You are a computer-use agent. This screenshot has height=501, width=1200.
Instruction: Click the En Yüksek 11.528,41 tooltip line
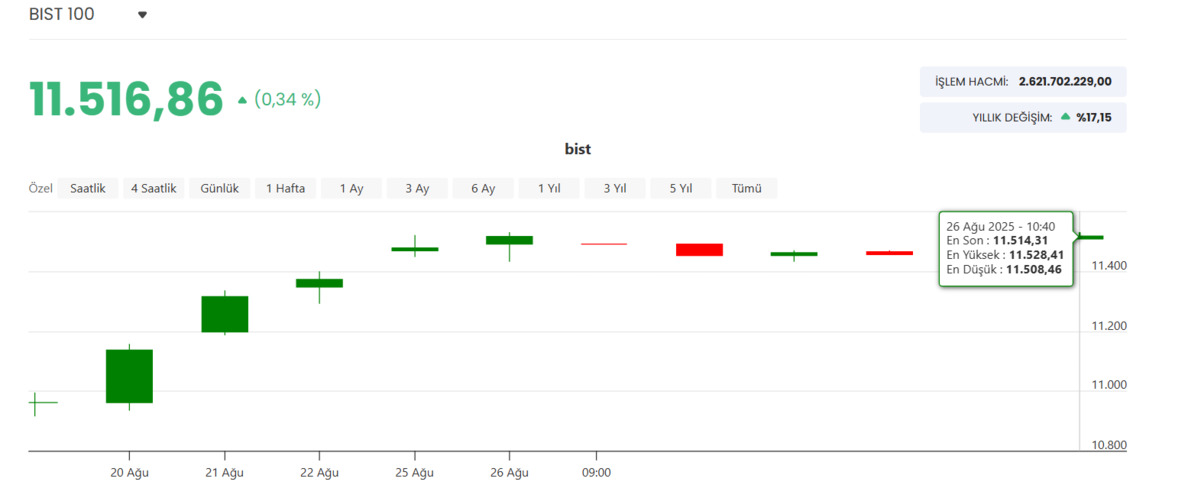pos(1005,254)
